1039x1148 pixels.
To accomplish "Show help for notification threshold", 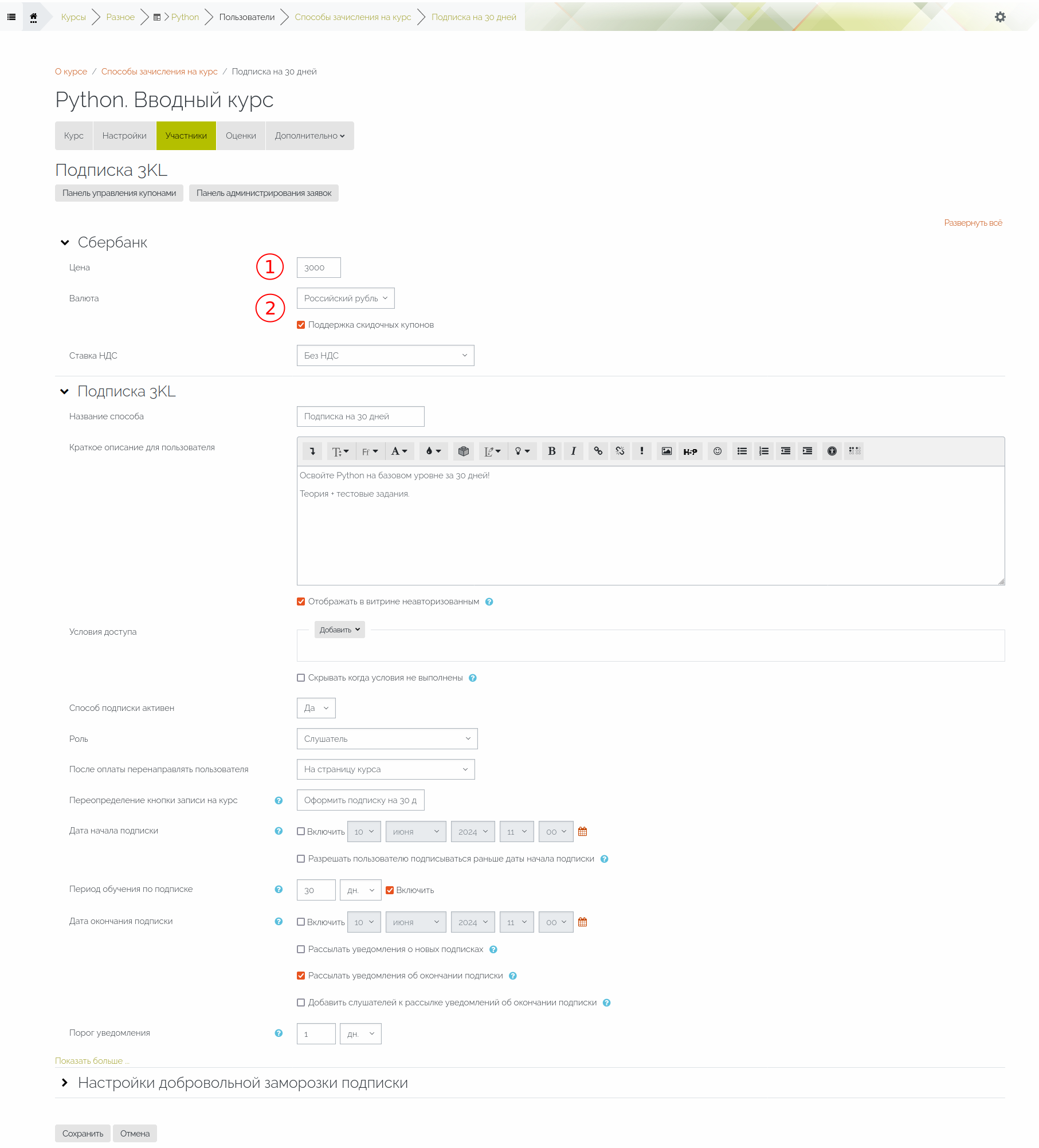I will [x=279, y=1033].
